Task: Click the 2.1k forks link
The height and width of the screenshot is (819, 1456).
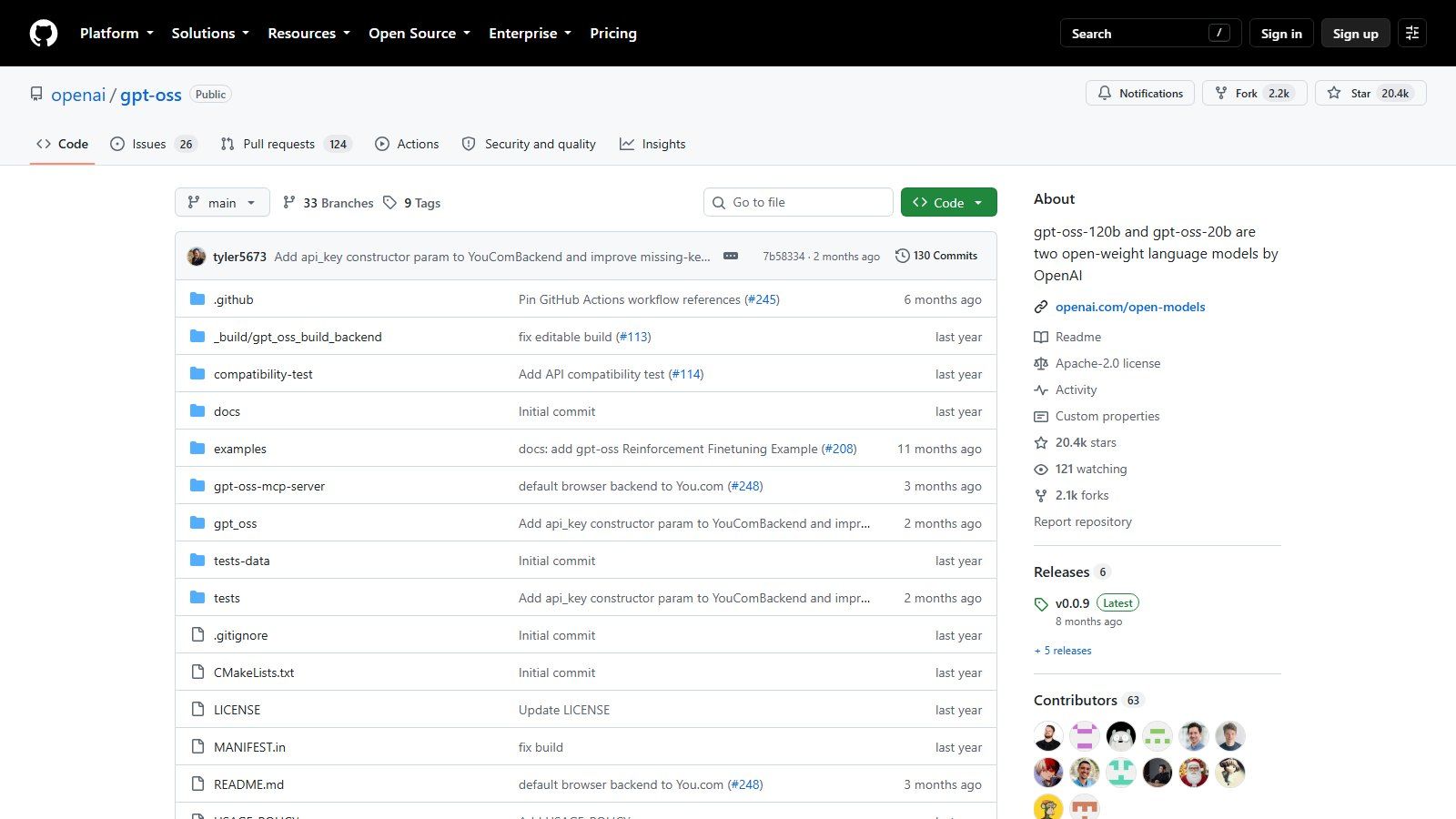Action: pos(1082,495)
